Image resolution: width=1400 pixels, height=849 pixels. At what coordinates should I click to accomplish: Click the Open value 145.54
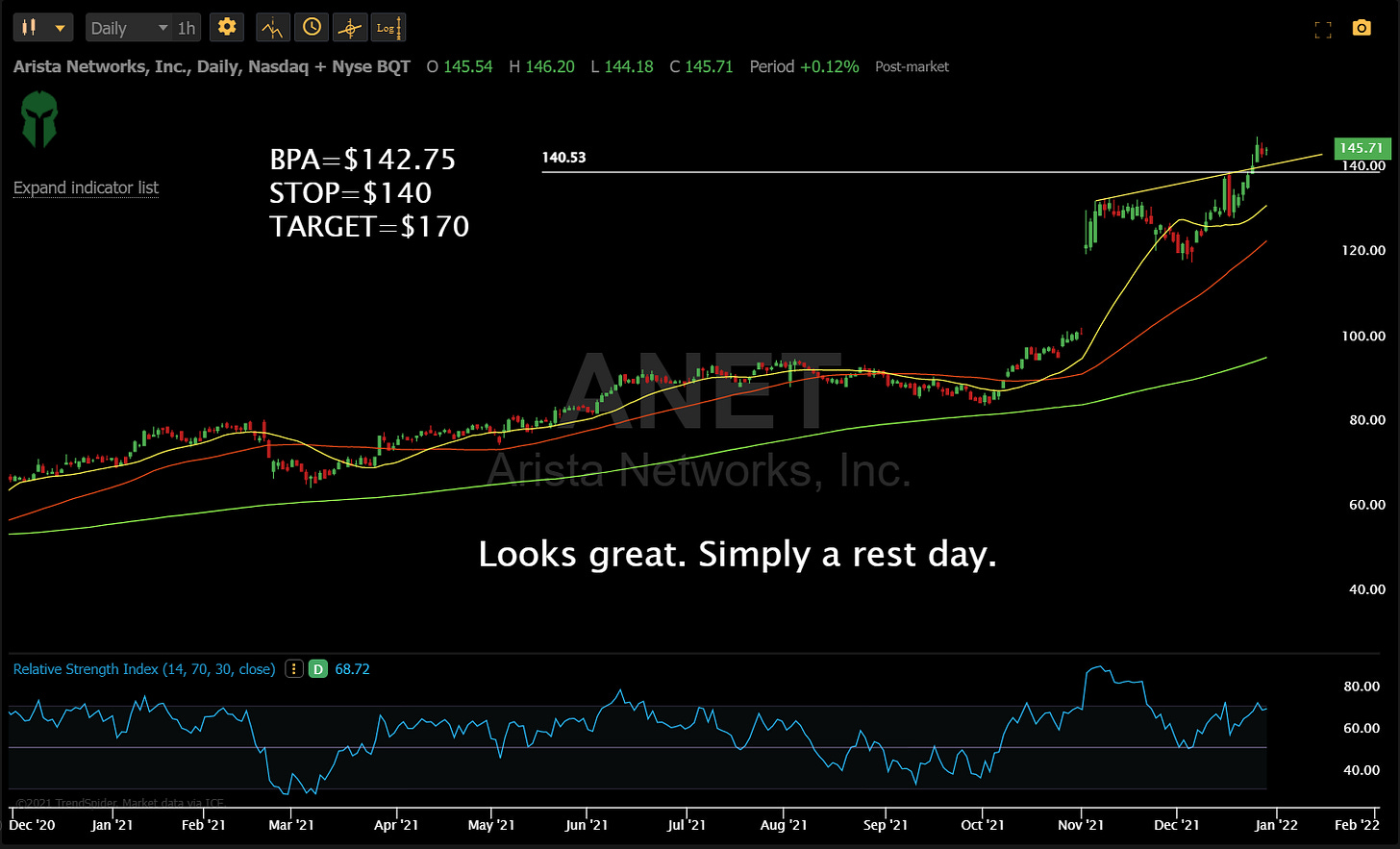click(467, 66)
